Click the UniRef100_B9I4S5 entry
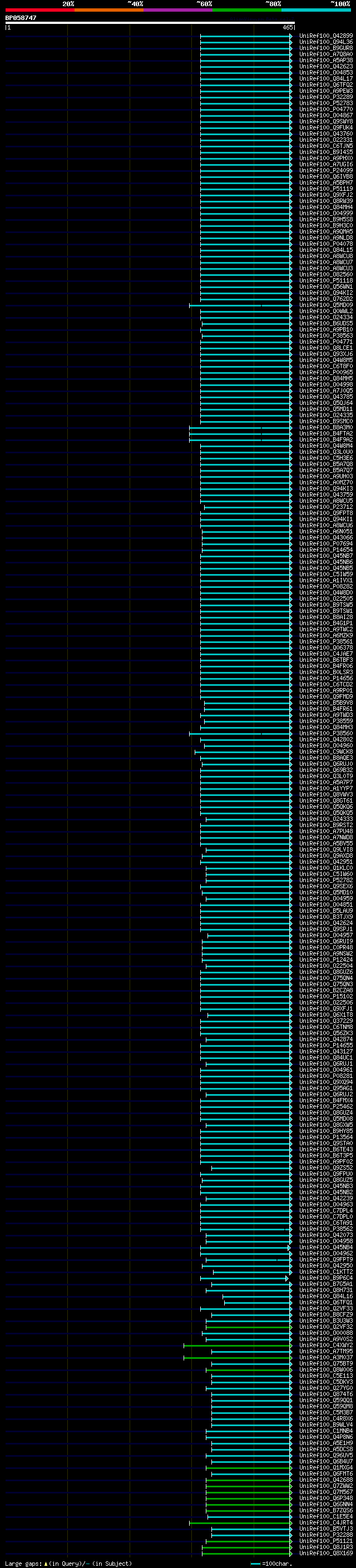356x1568 pixels. pyautogui.click(x=325, y=152)
